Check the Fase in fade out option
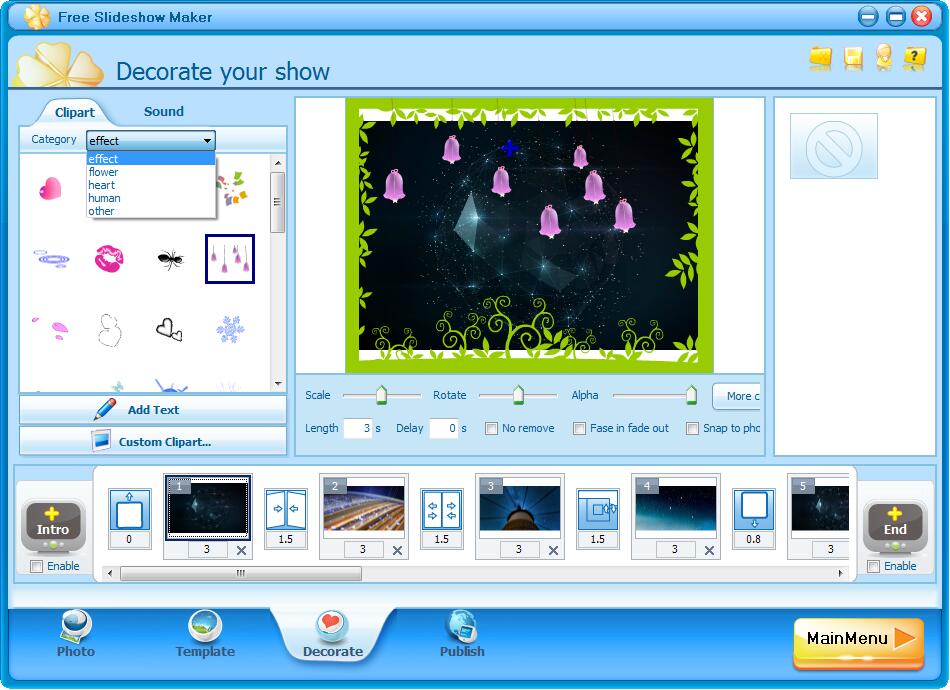The height and width of the screenshot is (690, 950). point(578,428)
